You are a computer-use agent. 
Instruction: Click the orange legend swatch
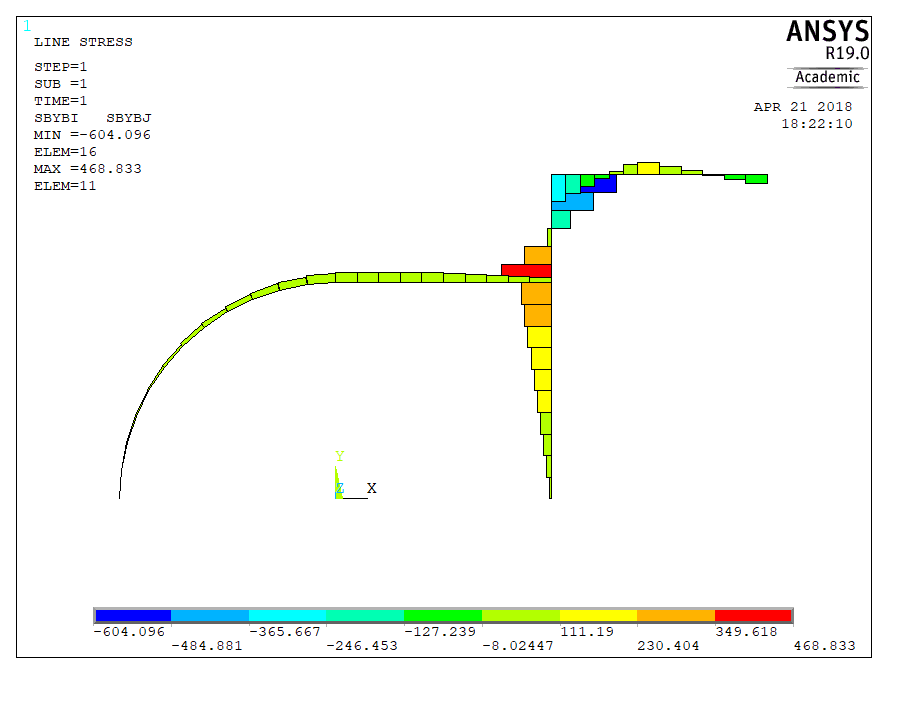coord(676,615)
